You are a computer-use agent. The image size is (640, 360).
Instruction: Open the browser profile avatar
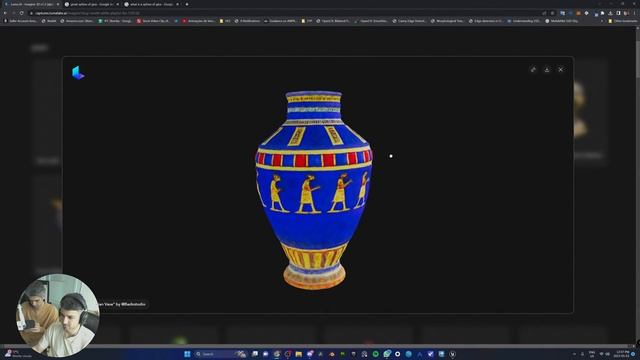[x=626, y=13]
